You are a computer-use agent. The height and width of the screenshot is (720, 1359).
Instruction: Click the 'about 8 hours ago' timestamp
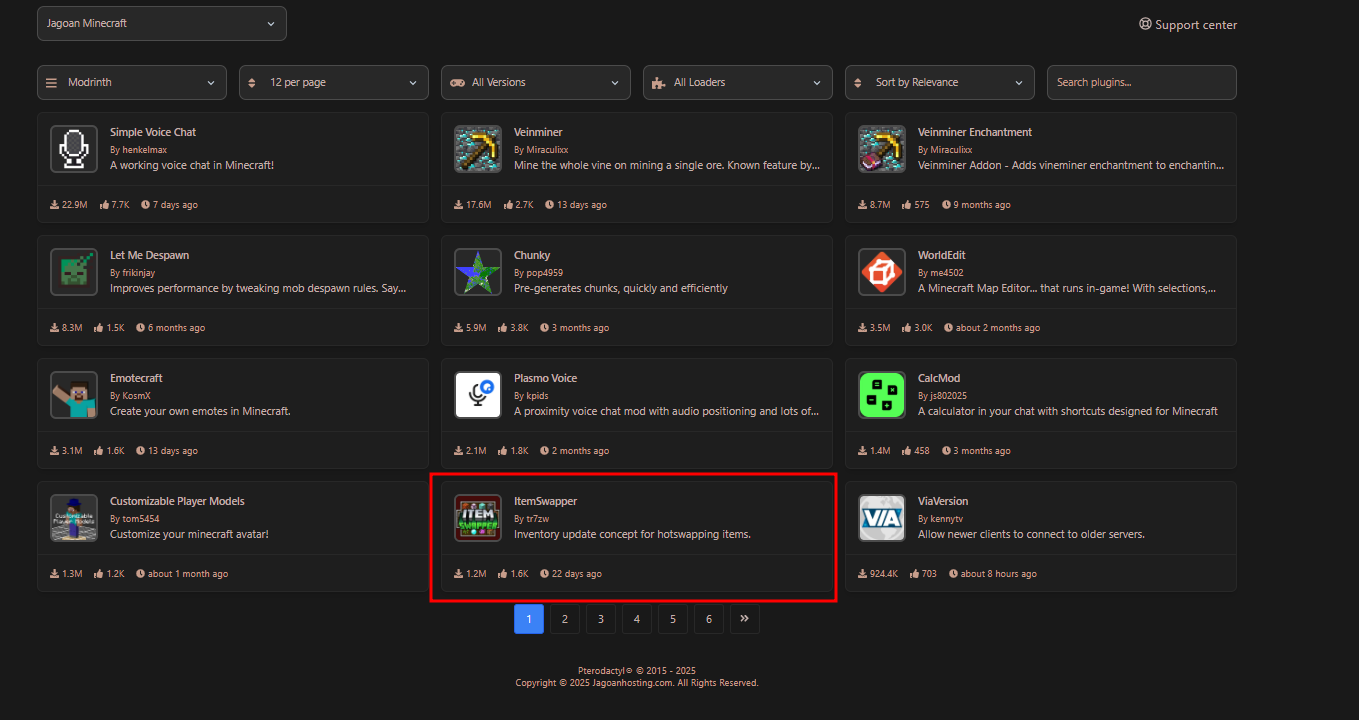pos(998,574)
